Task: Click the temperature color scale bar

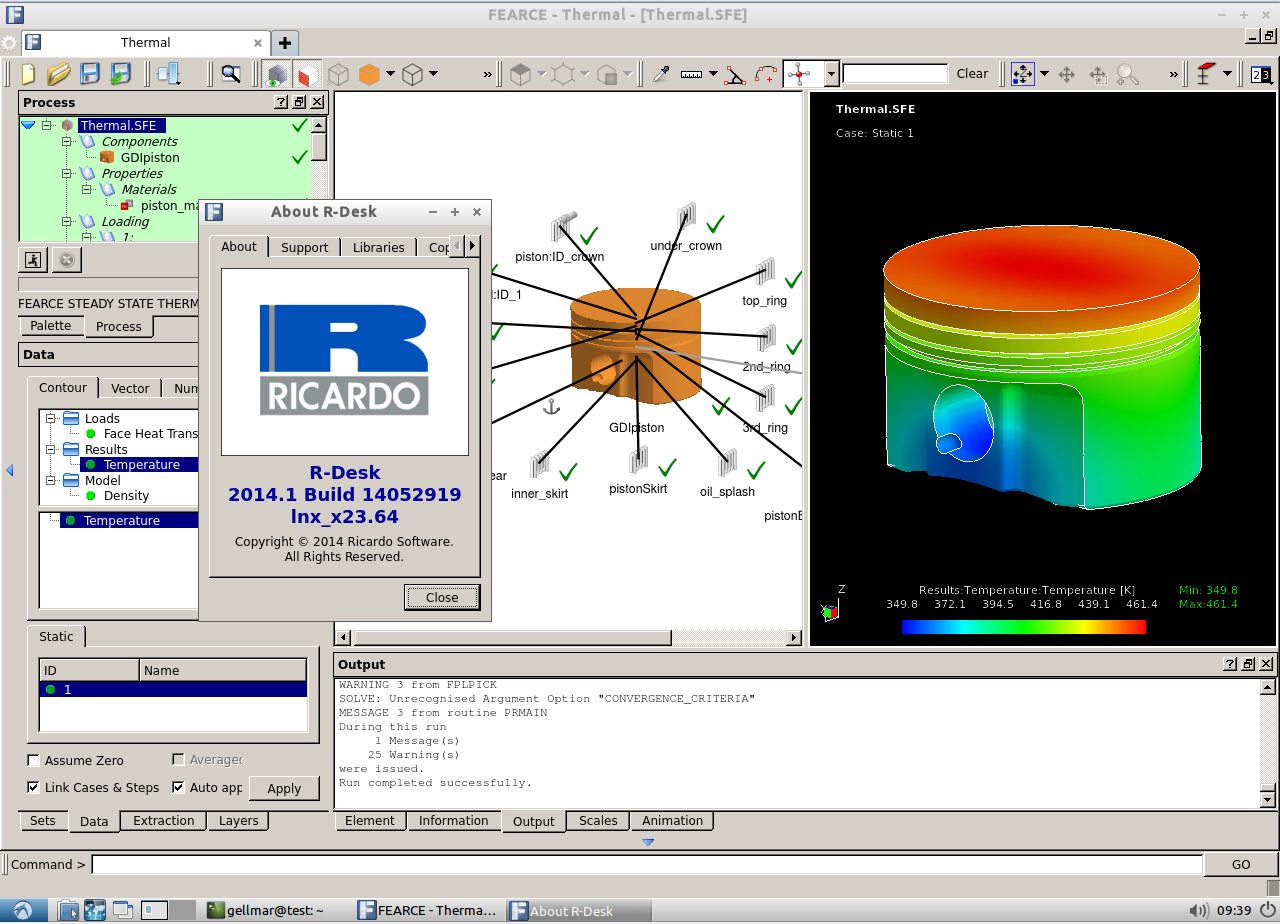Action: [x=1023, y=627]
